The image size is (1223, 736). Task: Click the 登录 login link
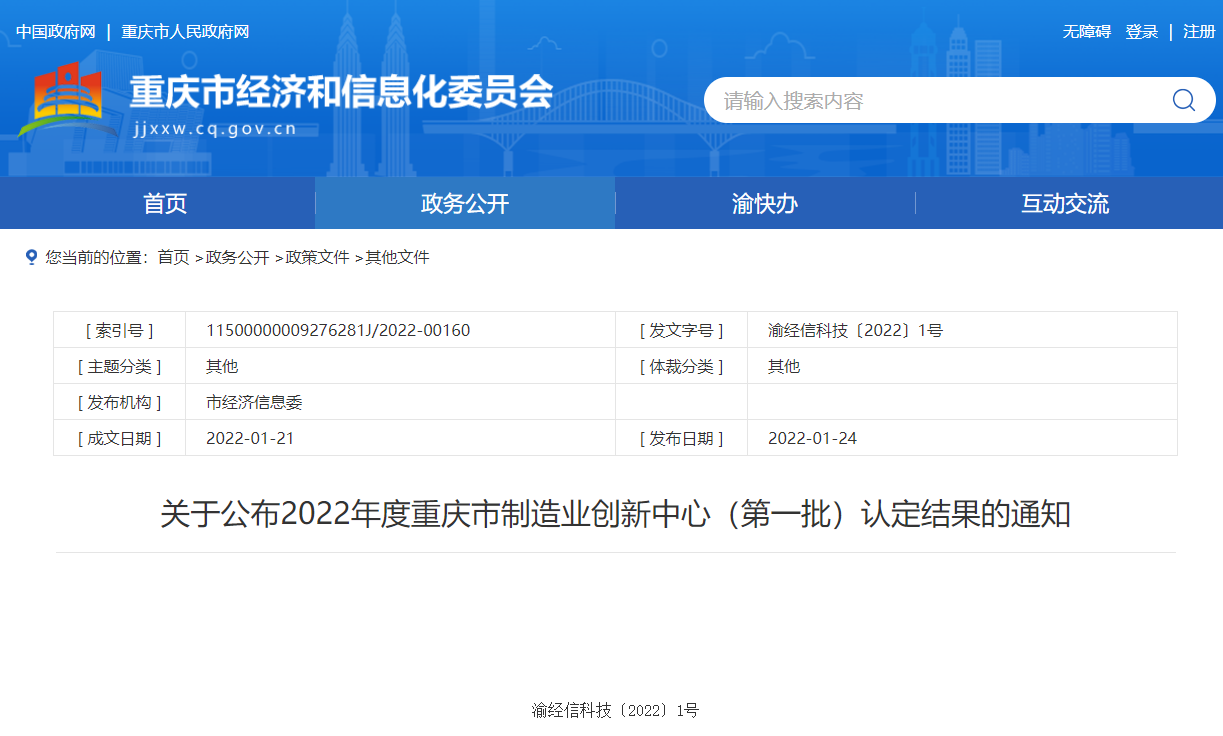[1141, 32]
